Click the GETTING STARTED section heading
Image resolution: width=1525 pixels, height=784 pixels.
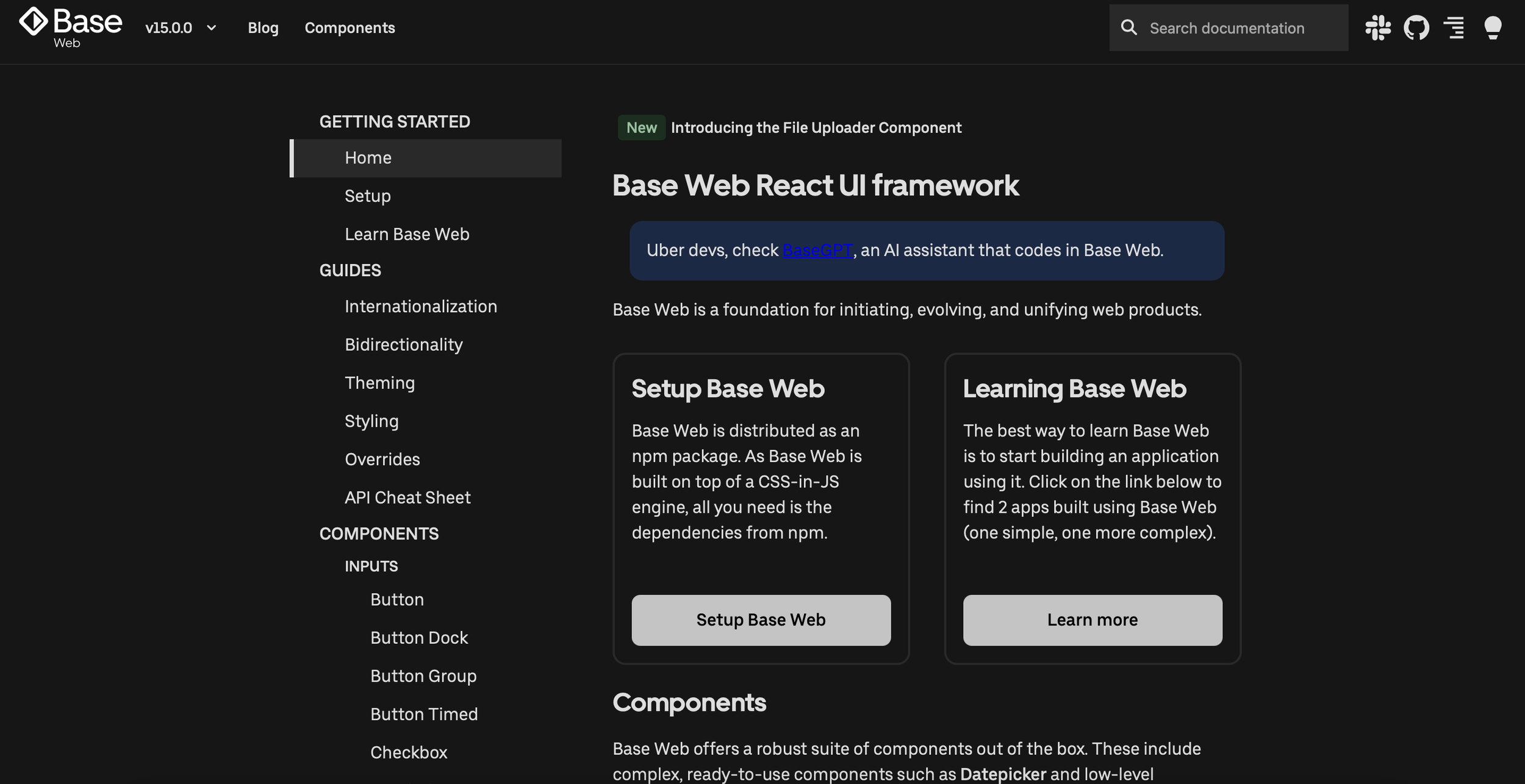pyautogui.click(x=395, y=122)
